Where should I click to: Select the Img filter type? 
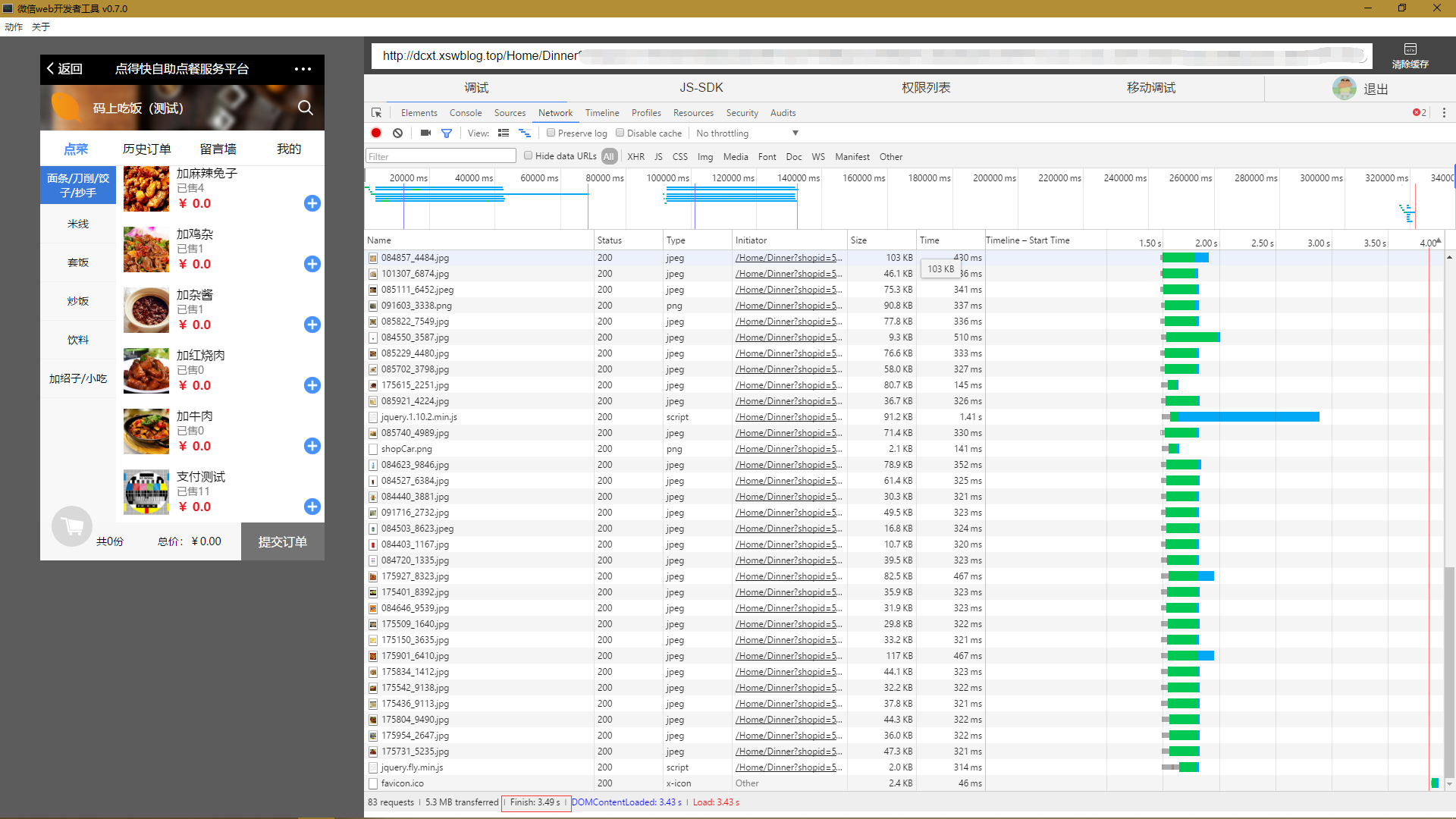point(704,157)
